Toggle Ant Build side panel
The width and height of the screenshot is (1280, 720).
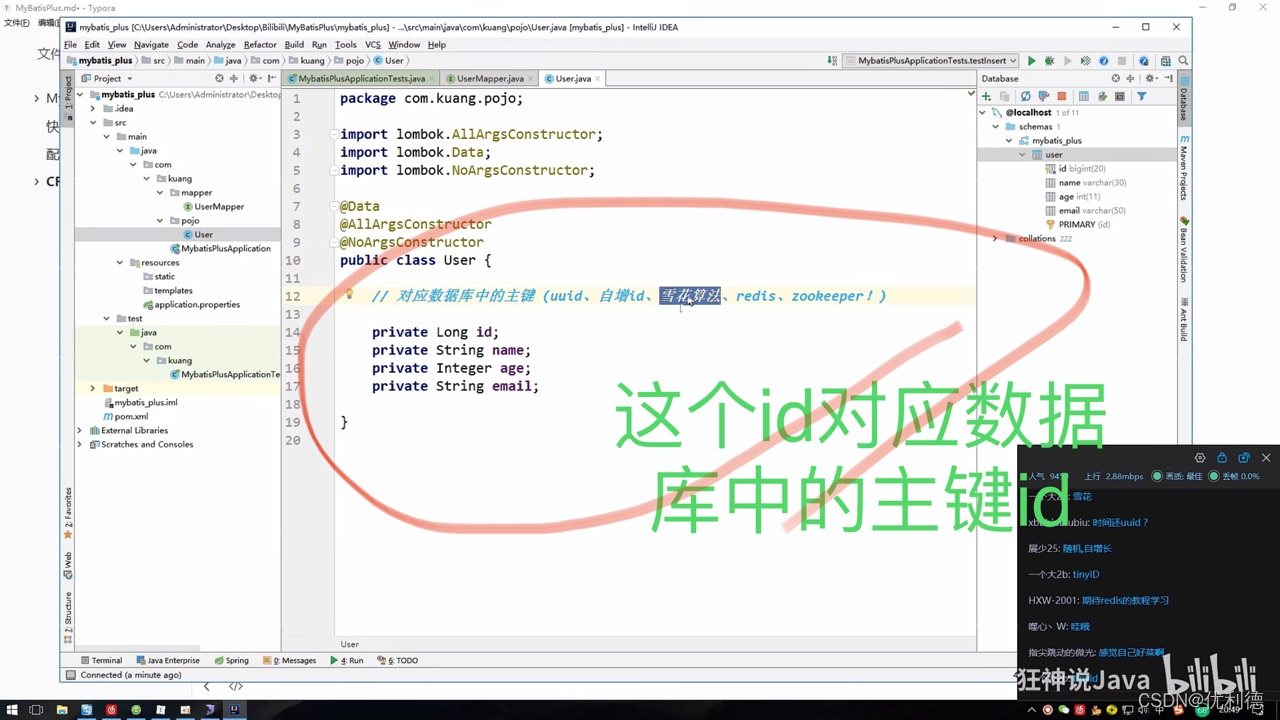[1184, 319]
